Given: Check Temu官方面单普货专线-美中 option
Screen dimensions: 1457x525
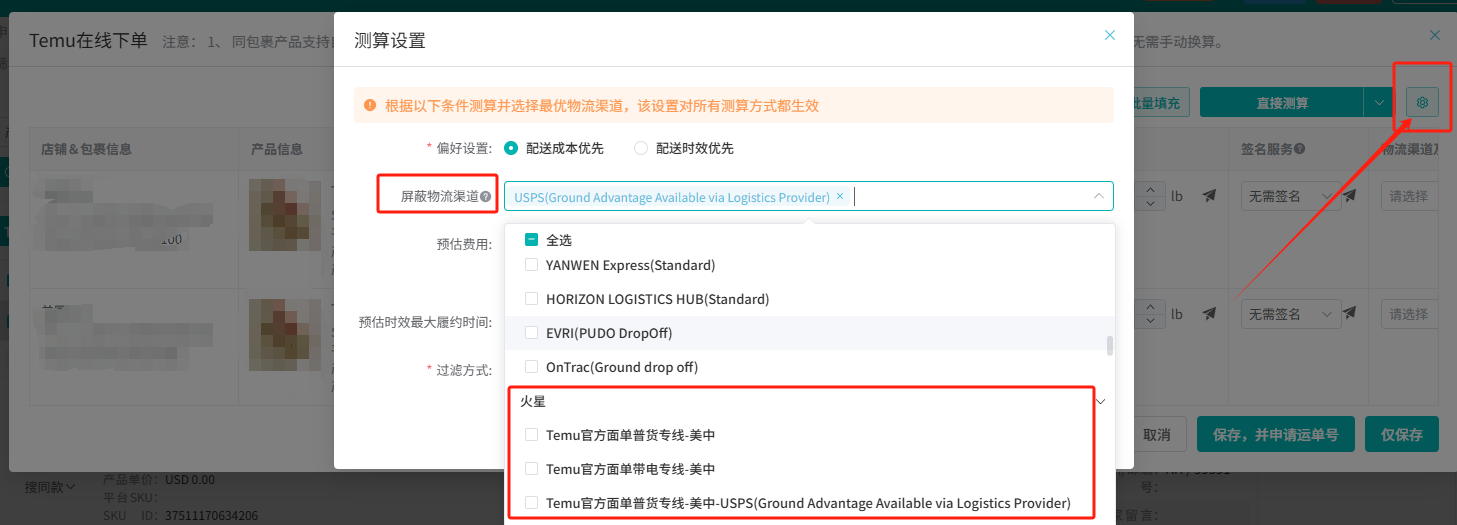Looking at the screenshot, I should pos(532,435).
